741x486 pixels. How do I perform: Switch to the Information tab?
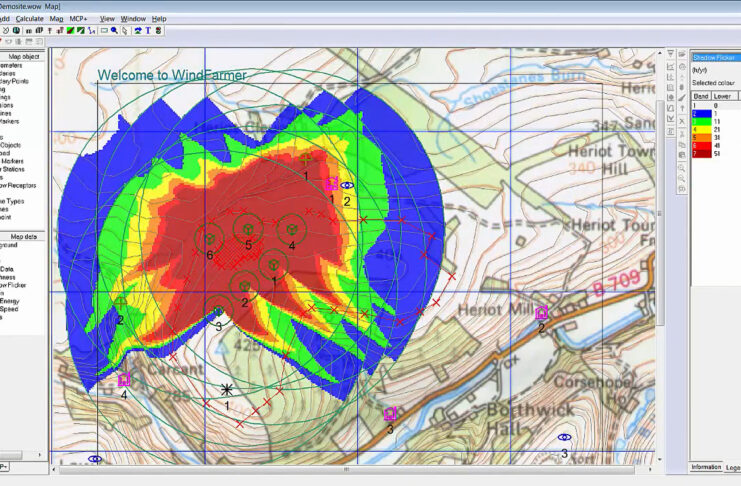click(x=706, y=467)
